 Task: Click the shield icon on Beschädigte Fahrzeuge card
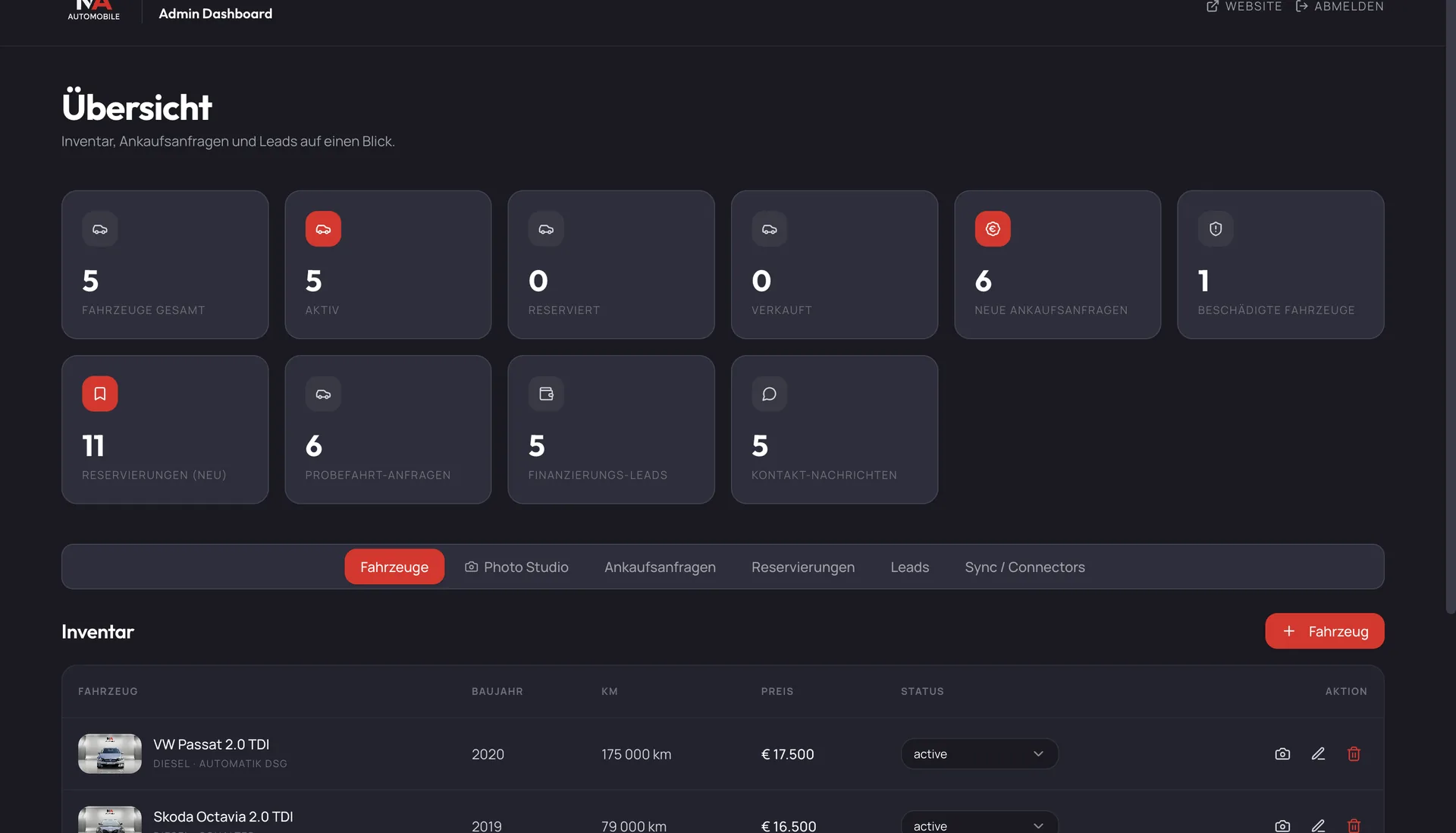click(1216, 229)
